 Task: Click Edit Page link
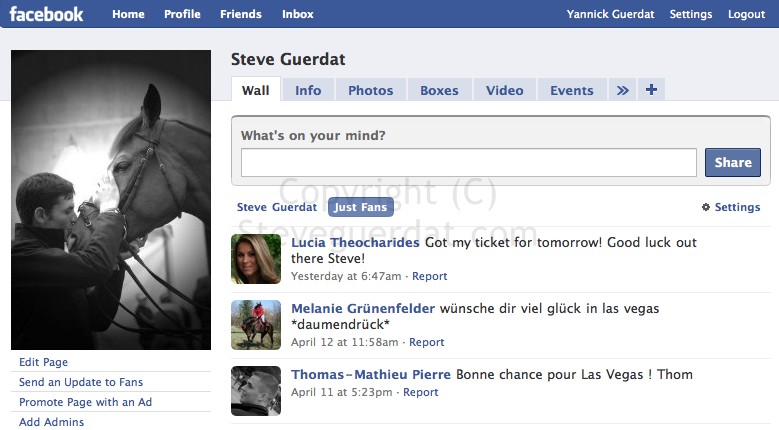coord(43,362)
